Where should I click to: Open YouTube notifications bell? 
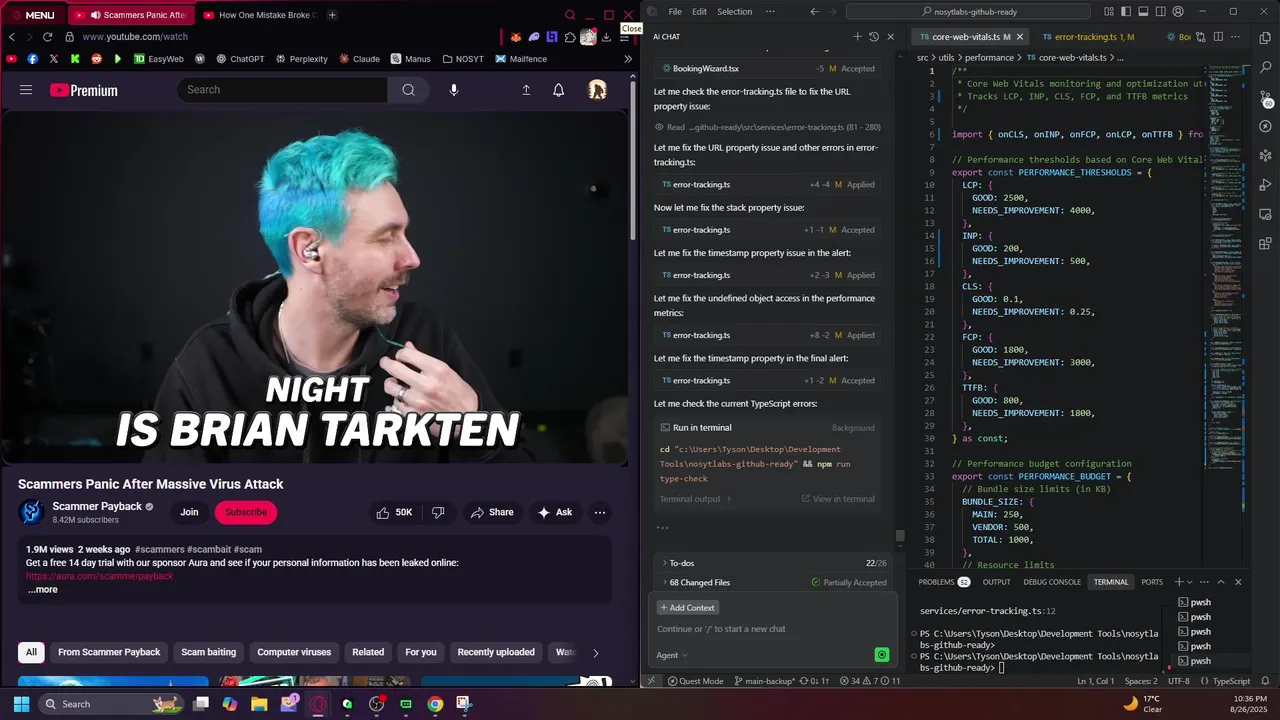(x=559, y=90)
